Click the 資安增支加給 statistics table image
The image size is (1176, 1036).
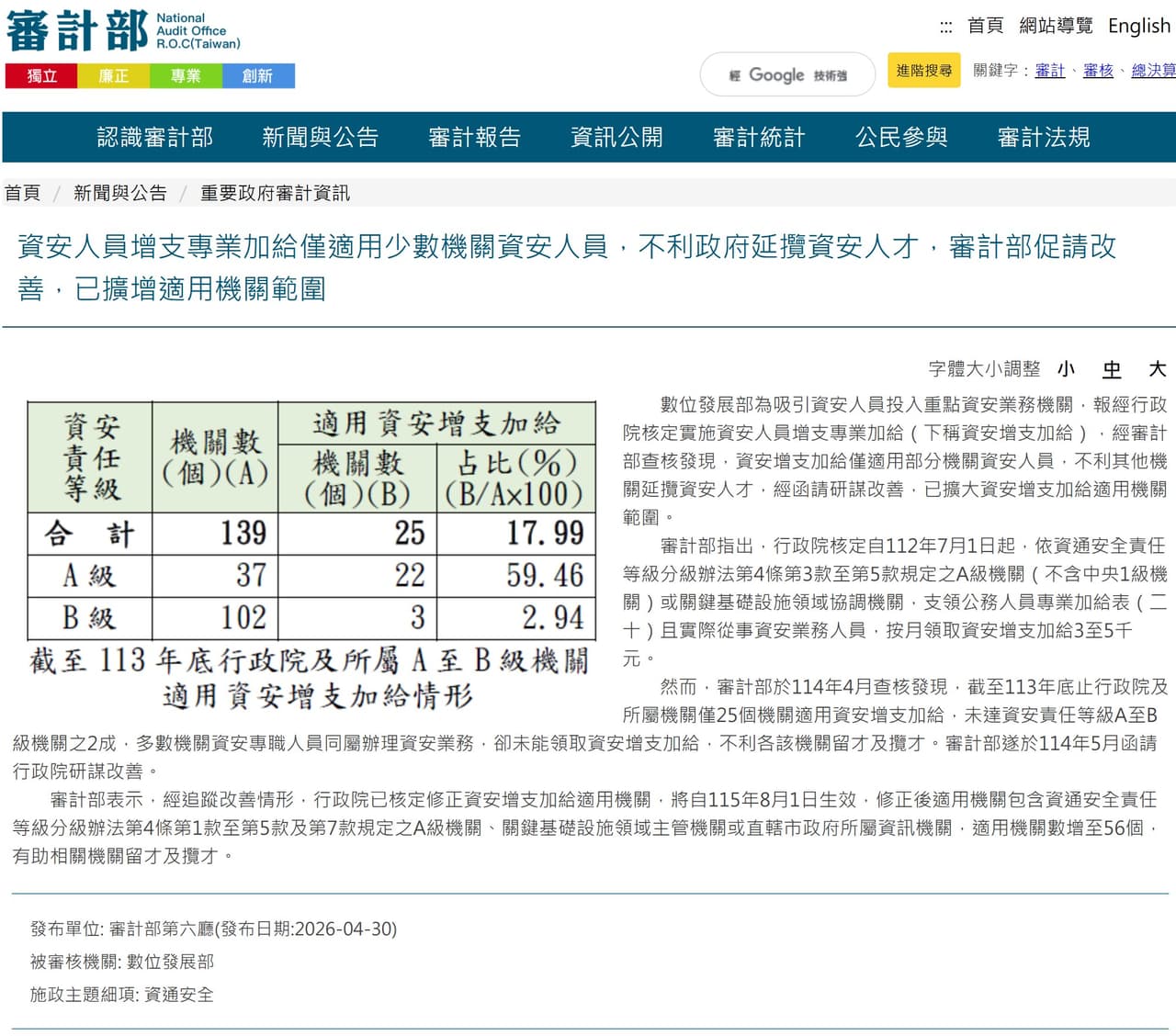point(311,557)
